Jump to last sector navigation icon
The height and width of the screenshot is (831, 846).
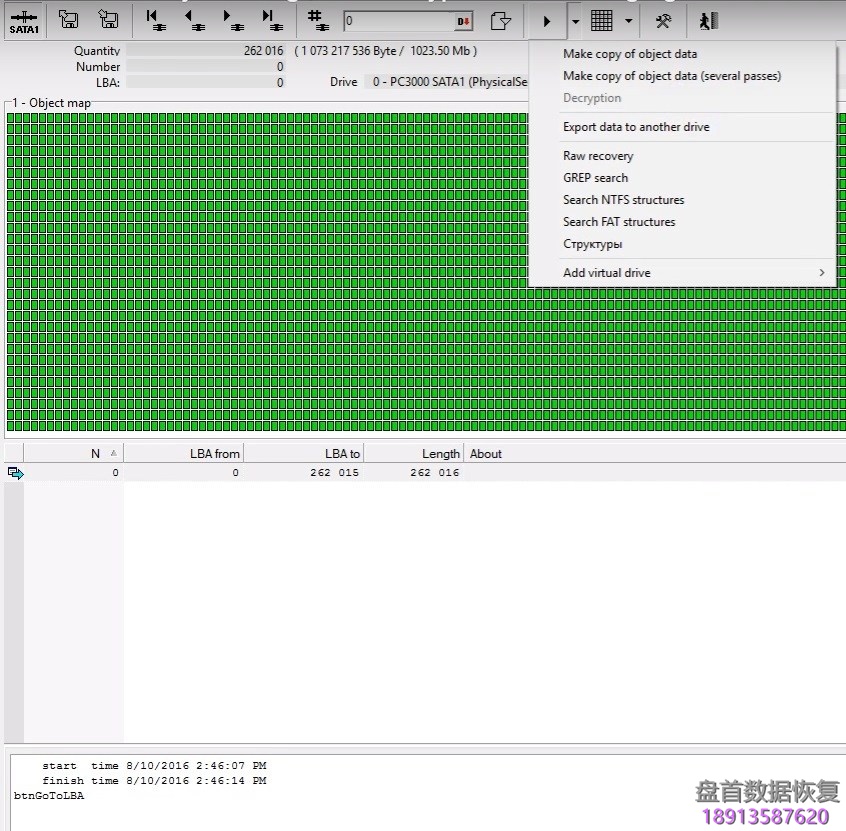coord(270,20)
